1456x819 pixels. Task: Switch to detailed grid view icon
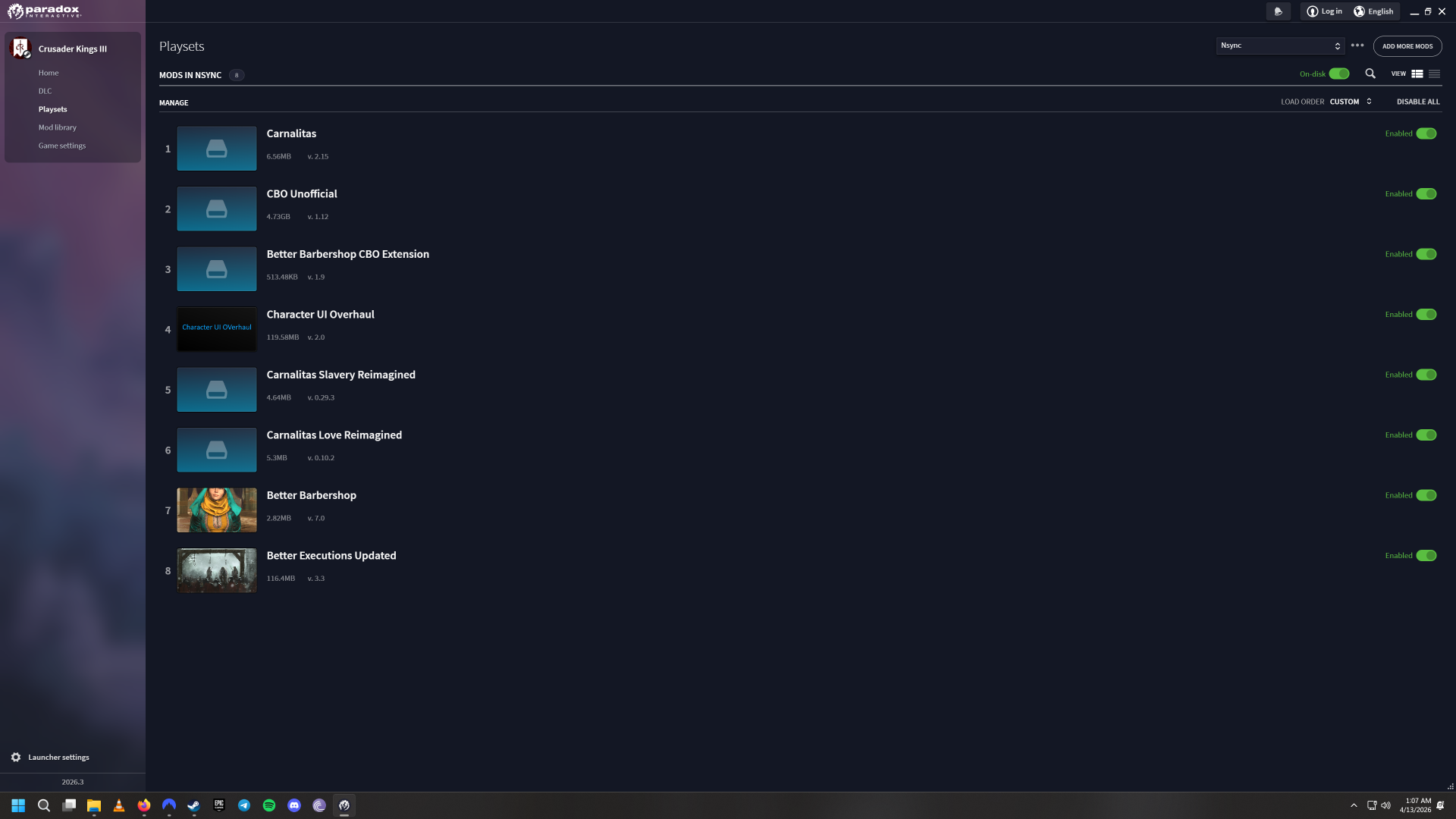(x=1417, y=74)
